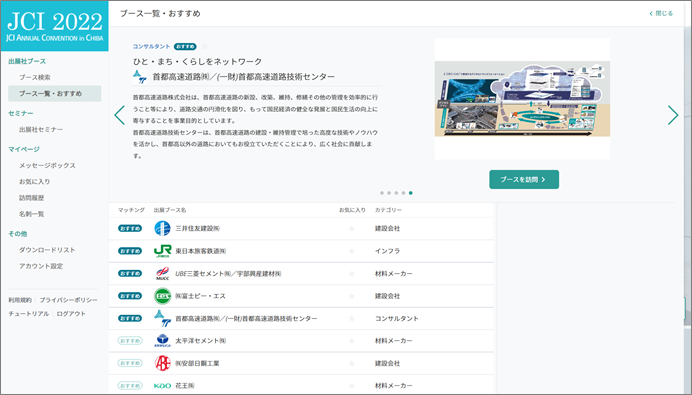Viewport: 692px width, 395px height.
Task: Select the last active carousel dot
Action: click(x=411, y=193)
